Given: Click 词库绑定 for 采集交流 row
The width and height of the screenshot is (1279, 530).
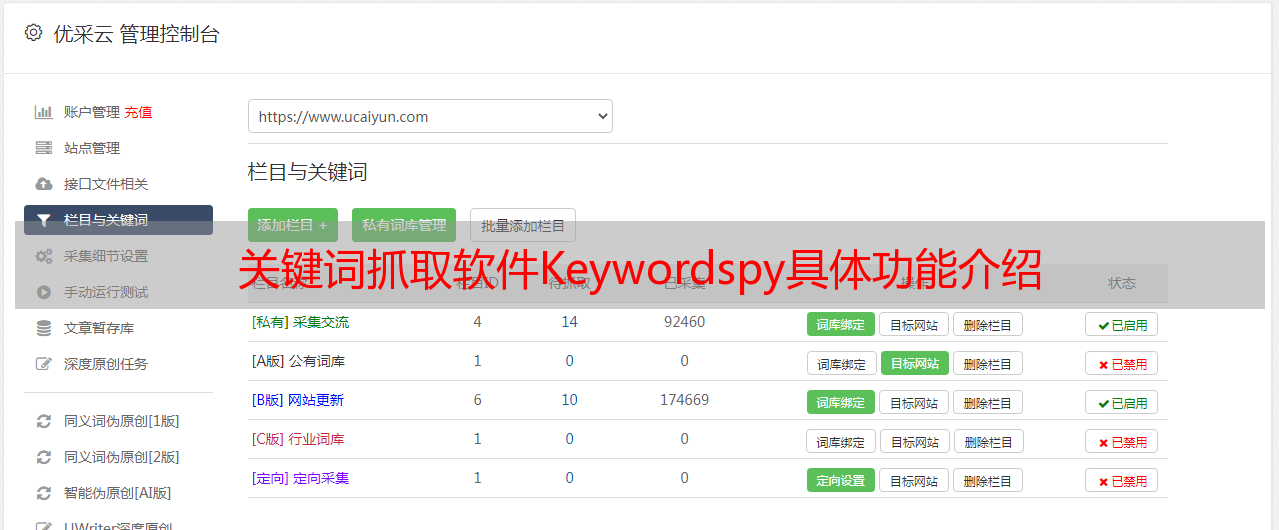Looking at the screenshot, I should point(841,324).
